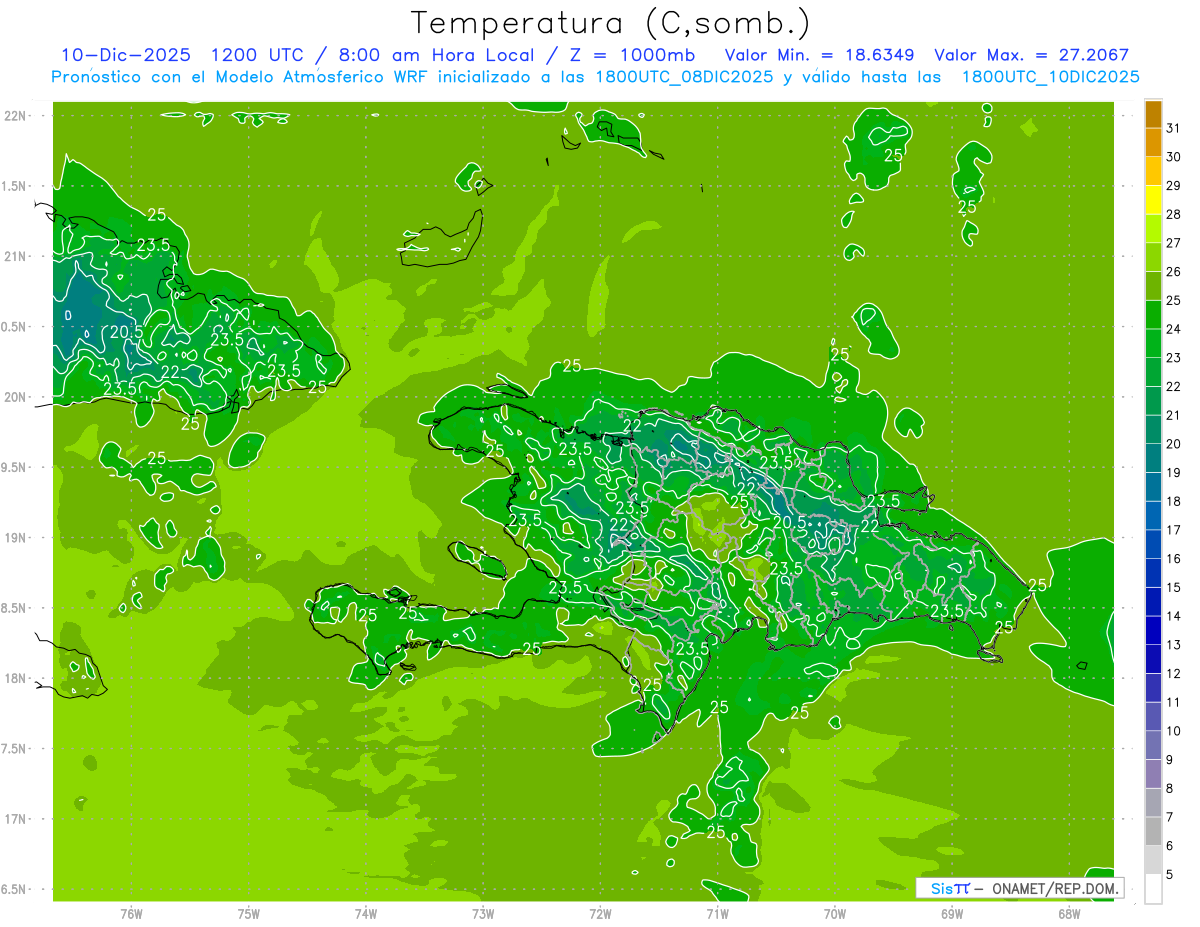Click the 'ONAMET/REP.DOM.' credit label
The width and height of the screenshot is (1200, 927).
coord(1055,888)
